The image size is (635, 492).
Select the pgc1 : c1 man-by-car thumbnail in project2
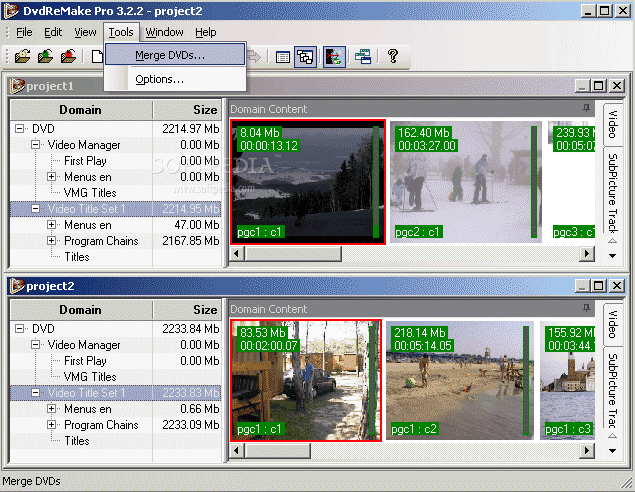pos(306,381)
